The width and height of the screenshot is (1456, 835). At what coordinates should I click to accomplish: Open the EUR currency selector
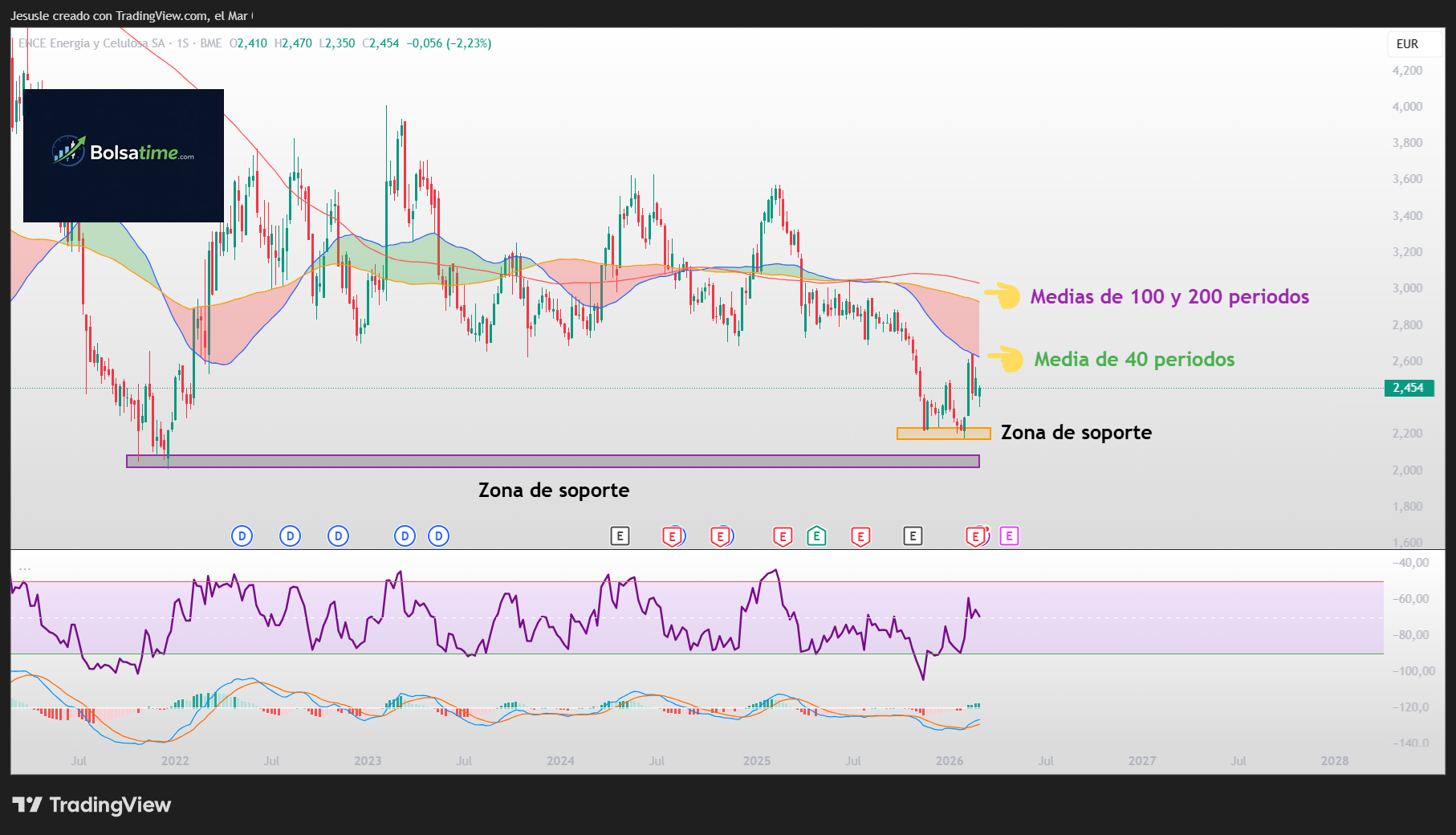[x=1409, y=44]
